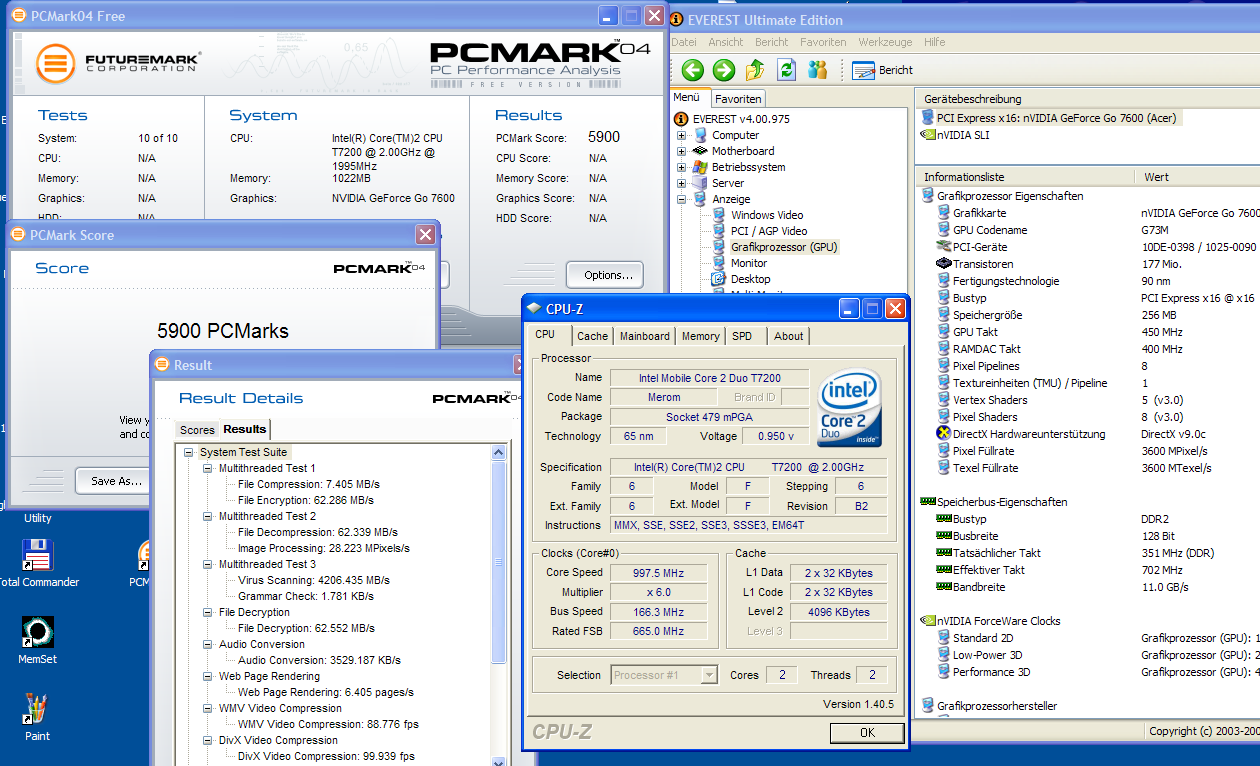Expand Server node in EVEREST tree
Image resolution: width=1260 pixels, height=766 pixels.
(682, 183)
